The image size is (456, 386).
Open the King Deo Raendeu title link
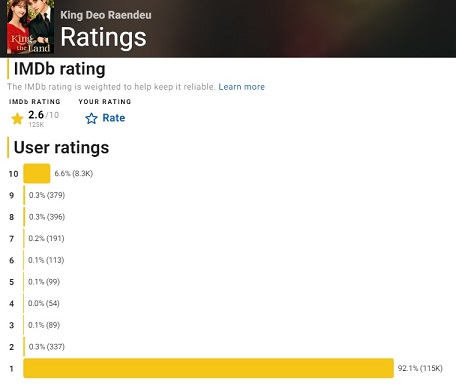tap(106, 15)
